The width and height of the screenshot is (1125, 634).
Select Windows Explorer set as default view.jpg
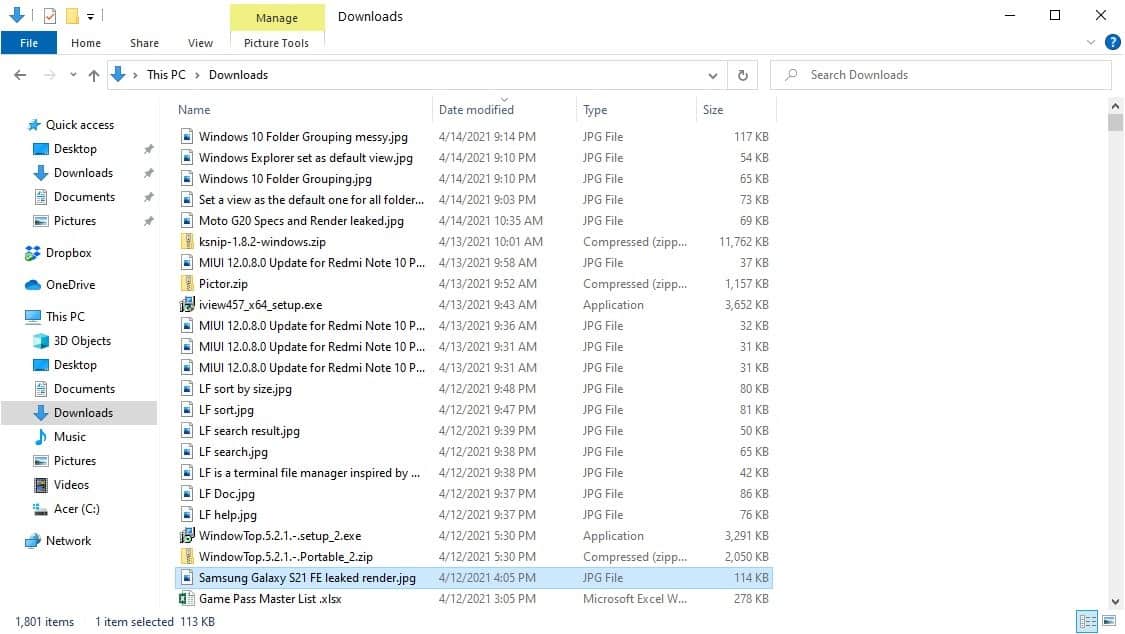click(306, 158)
